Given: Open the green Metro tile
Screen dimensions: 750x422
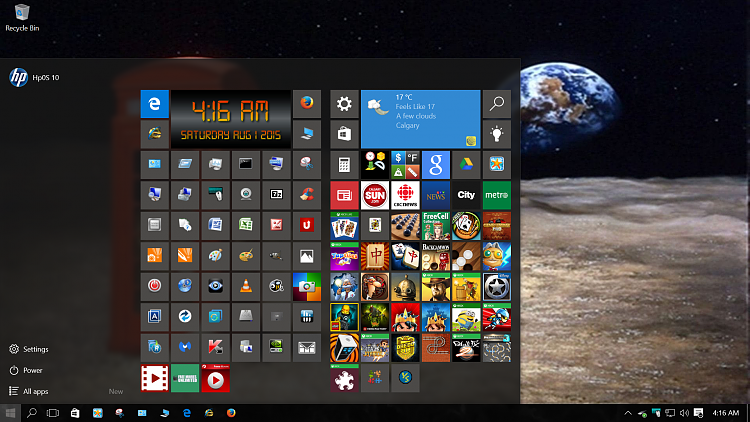Looking at the screenshot, I should (x=496, y=195).
